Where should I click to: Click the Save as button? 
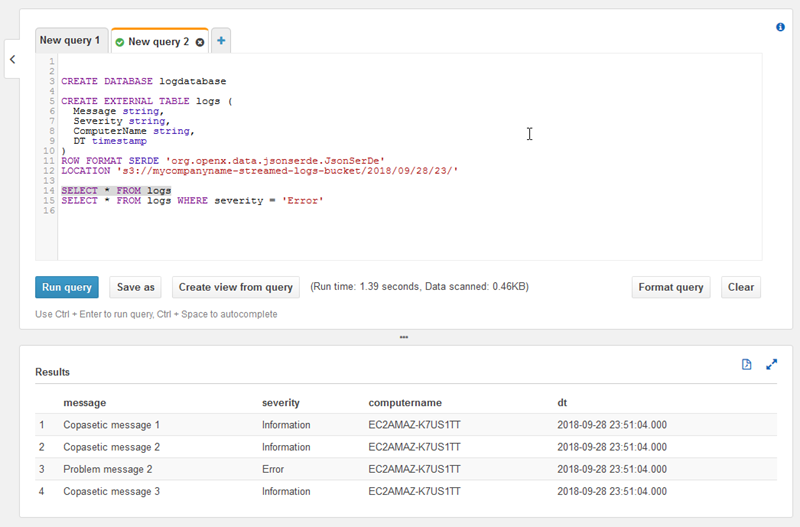[x=135, y=287]
